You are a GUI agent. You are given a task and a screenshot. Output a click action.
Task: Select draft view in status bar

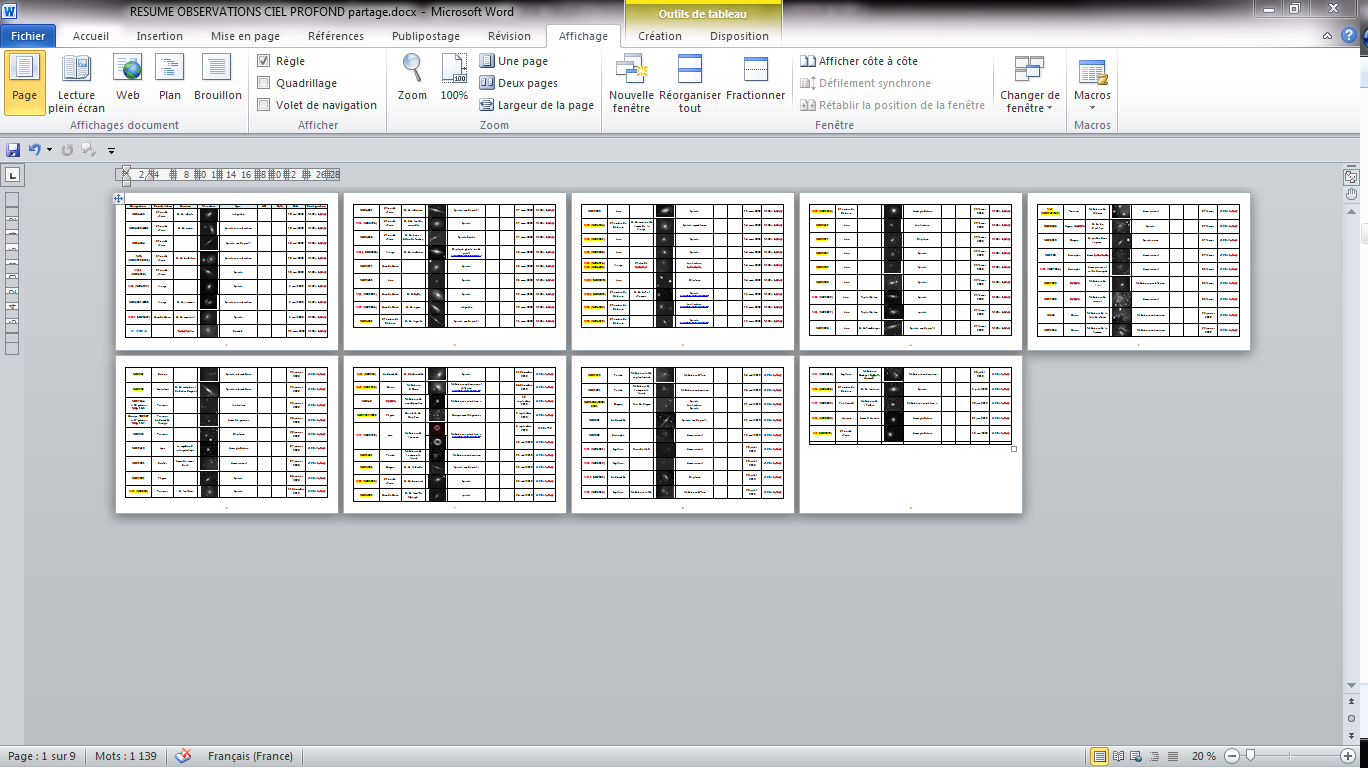(1172, 756)
